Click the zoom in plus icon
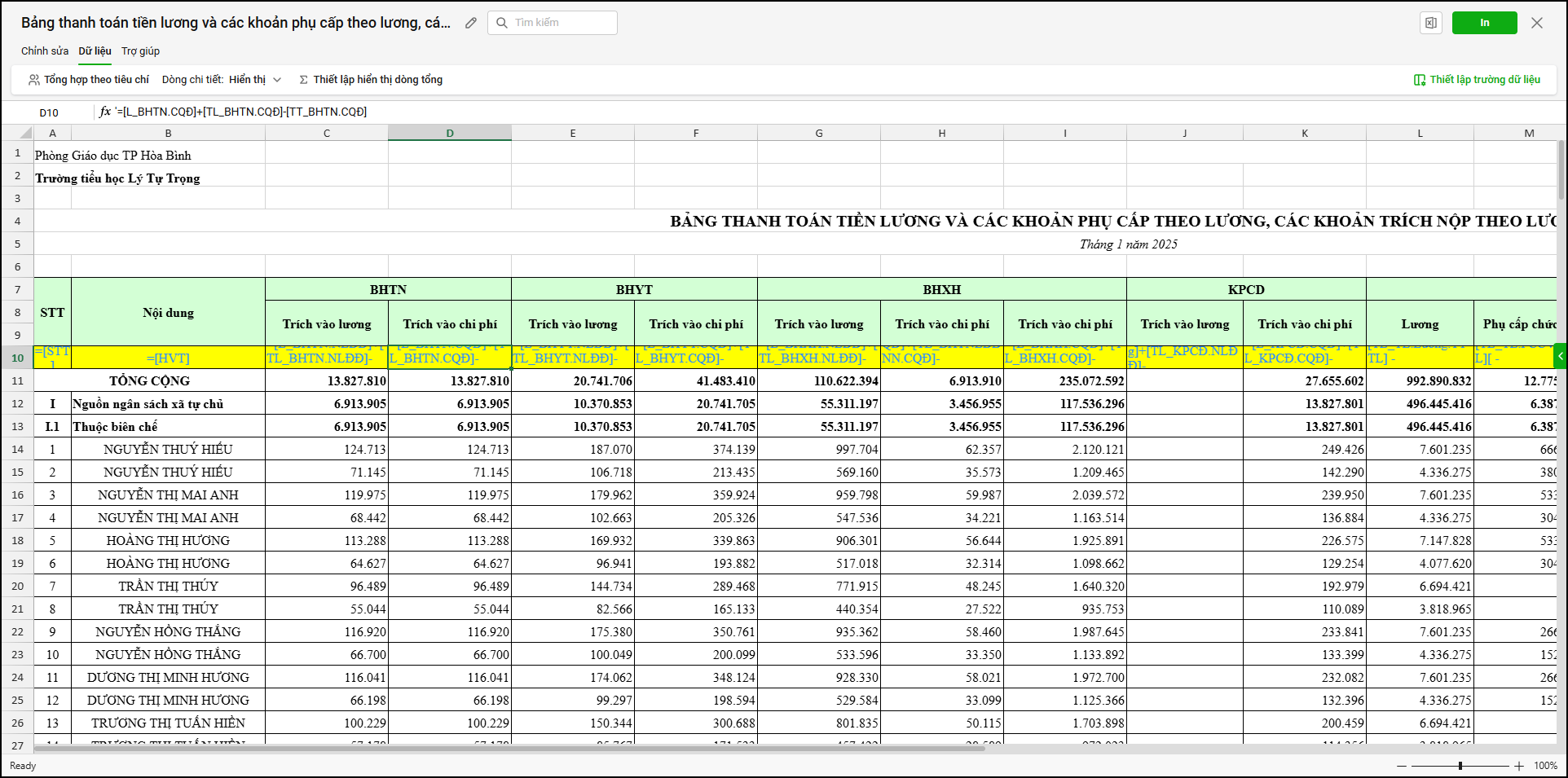Screen dimensions: 1568x778 pos(1519,766)
